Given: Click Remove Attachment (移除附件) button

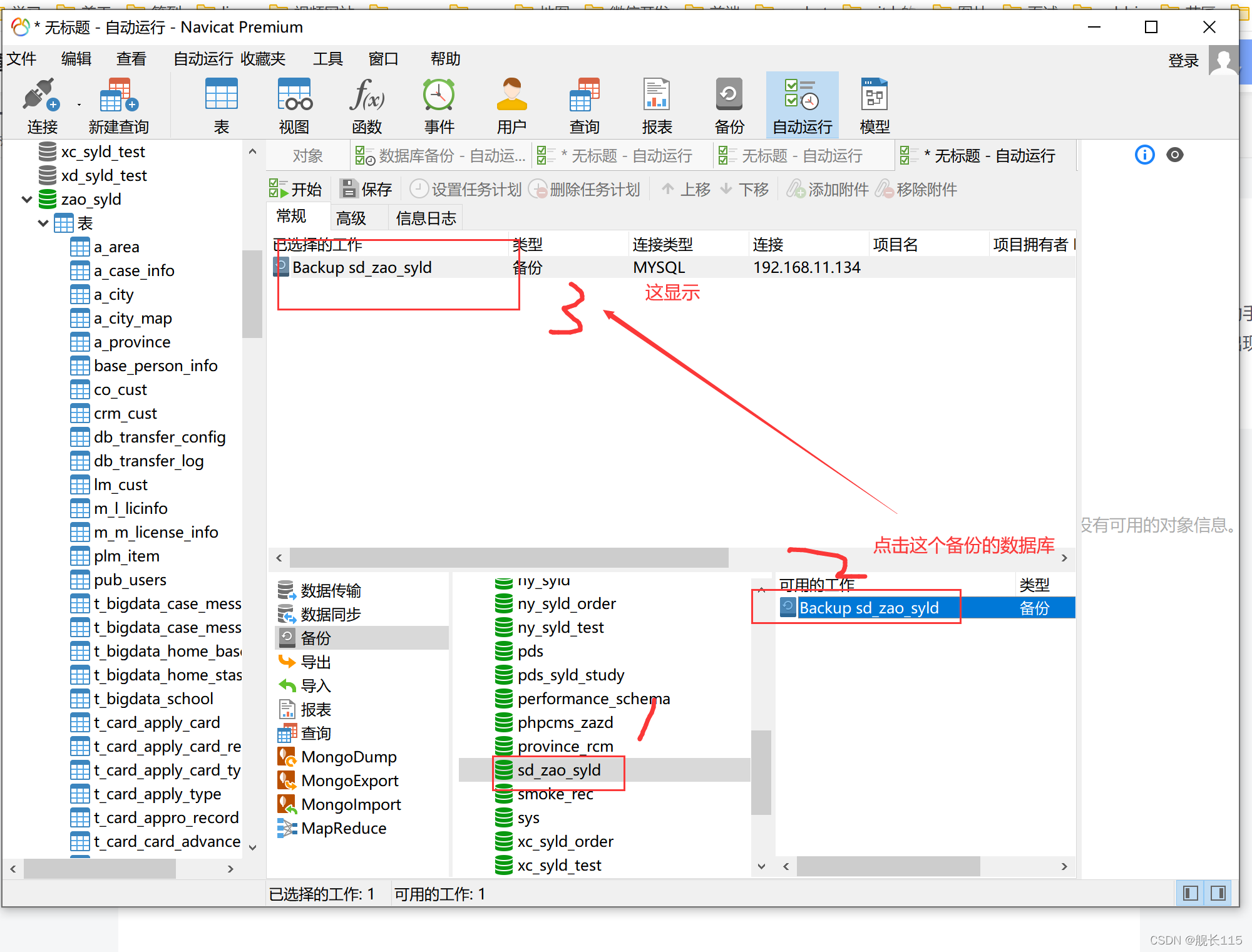Looking at the screenshot, I should point(916,189).
